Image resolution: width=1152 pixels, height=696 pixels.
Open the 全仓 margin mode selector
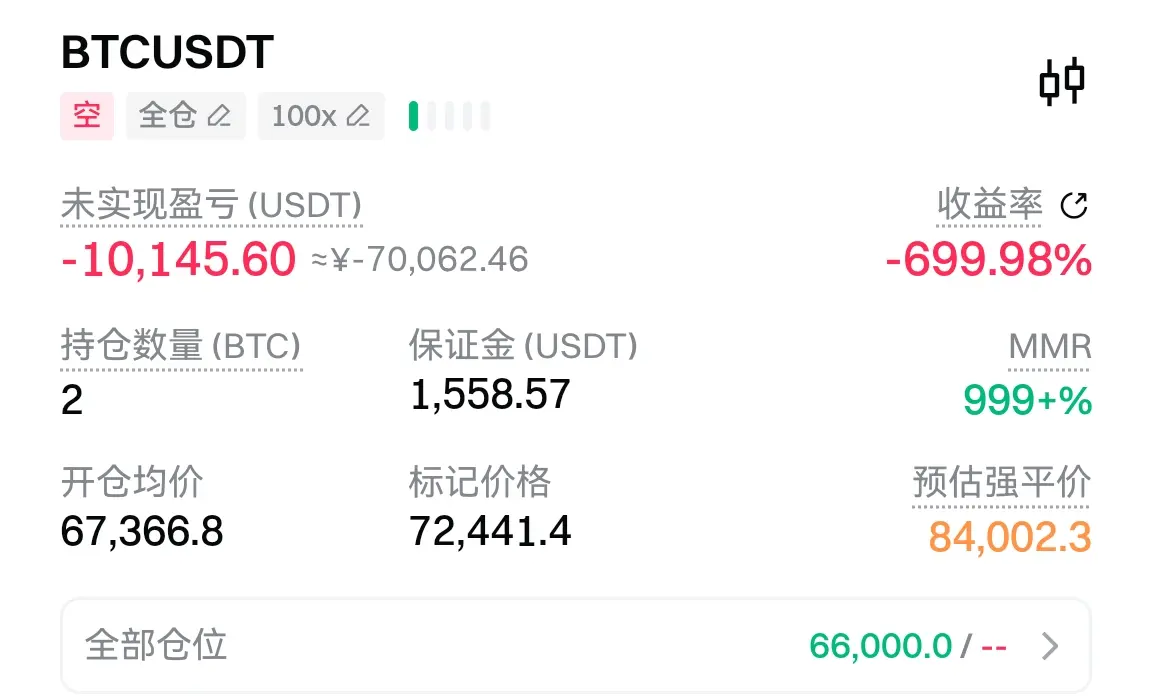pos(168,116)
